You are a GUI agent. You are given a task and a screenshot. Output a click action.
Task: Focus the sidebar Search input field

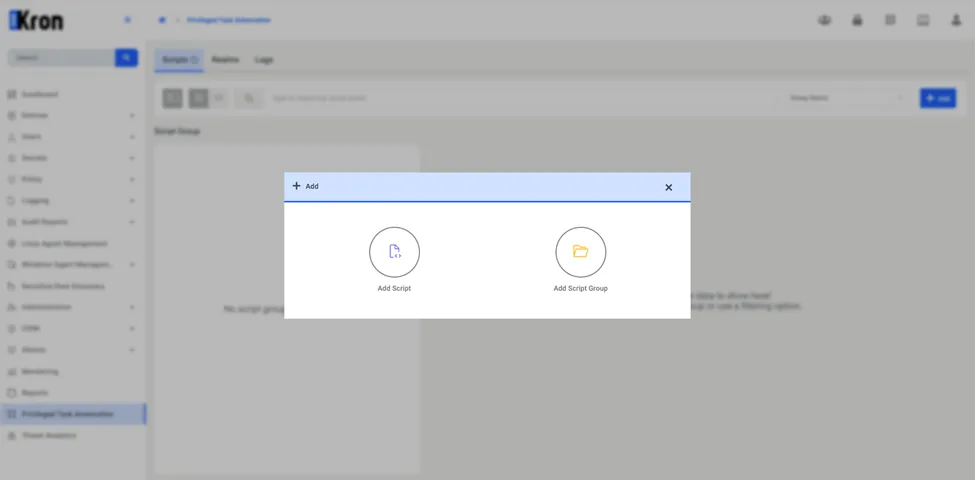[62, 58]
